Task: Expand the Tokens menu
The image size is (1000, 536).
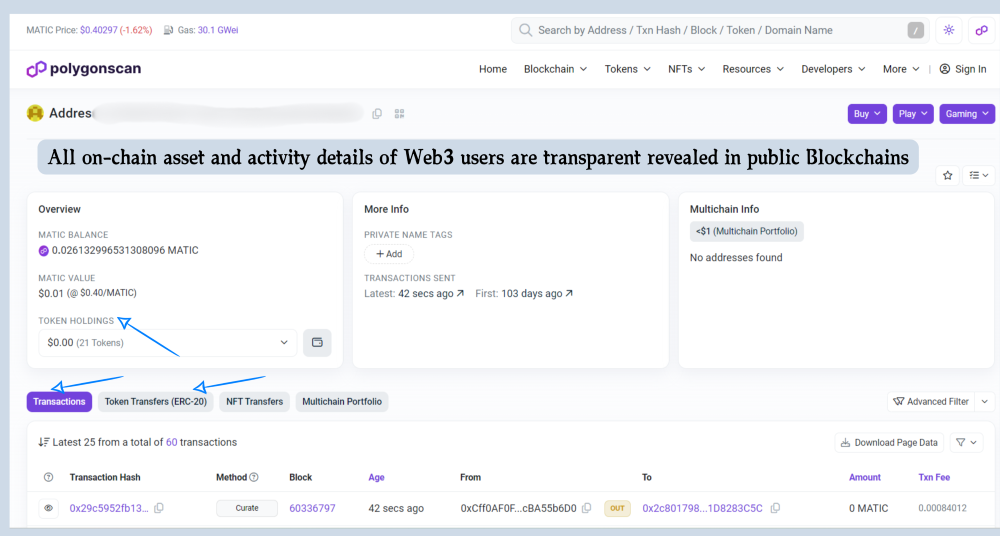Action: (628, 69)
